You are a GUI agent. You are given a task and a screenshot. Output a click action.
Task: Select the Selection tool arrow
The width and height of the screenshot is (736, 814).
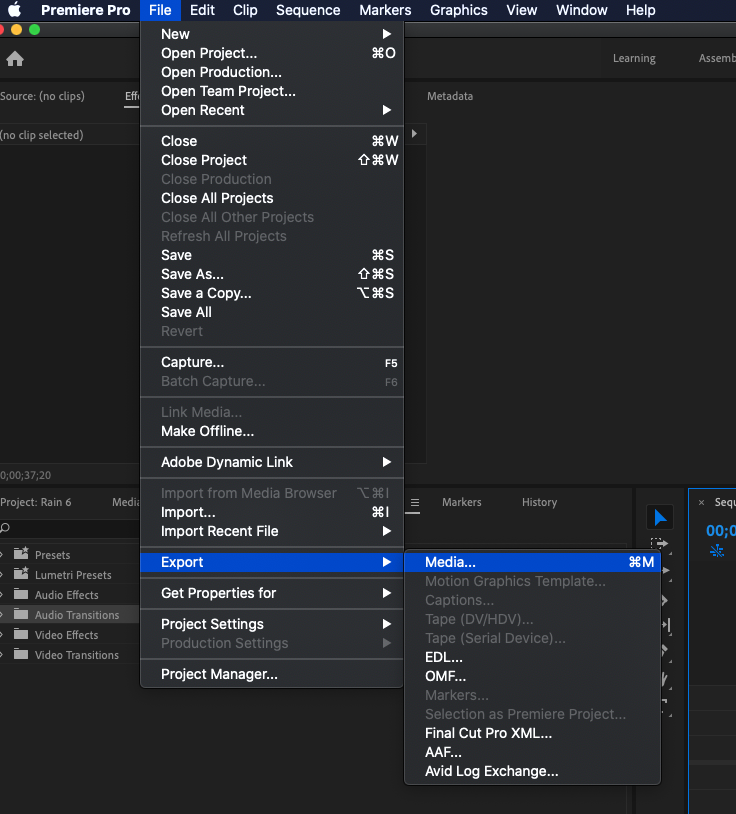[x=659, y=517]
